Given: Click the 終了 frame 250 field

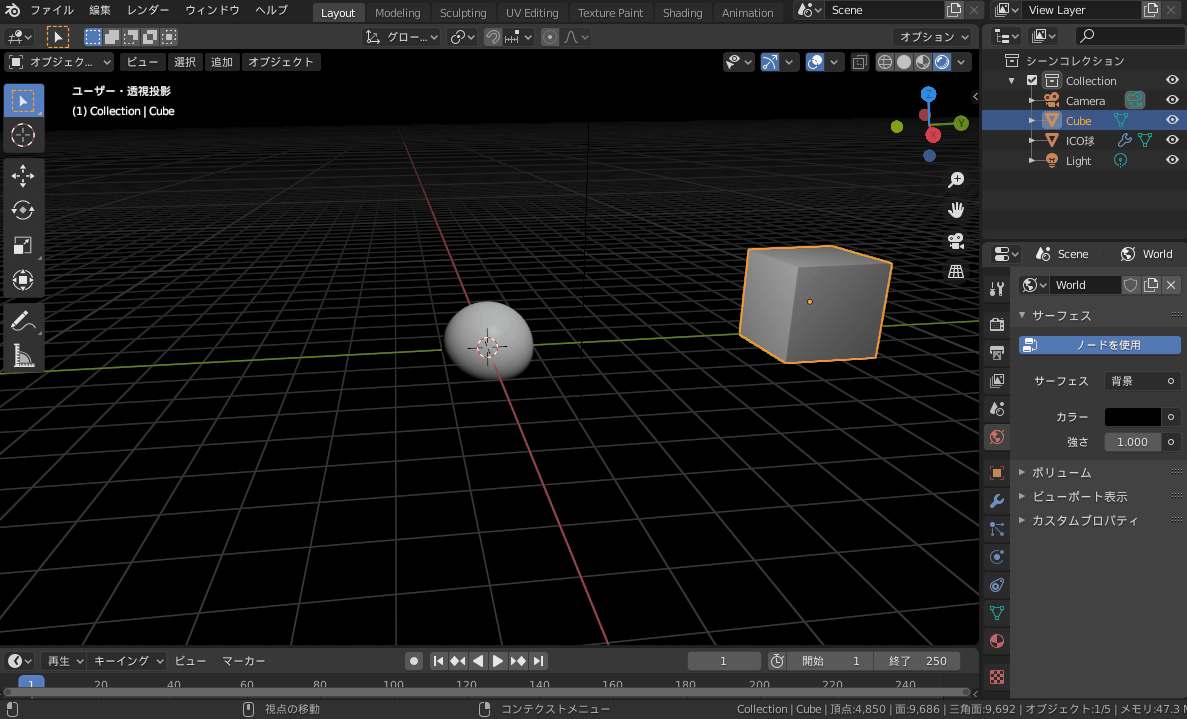Looking at the screenshot, I should point(917,661).
